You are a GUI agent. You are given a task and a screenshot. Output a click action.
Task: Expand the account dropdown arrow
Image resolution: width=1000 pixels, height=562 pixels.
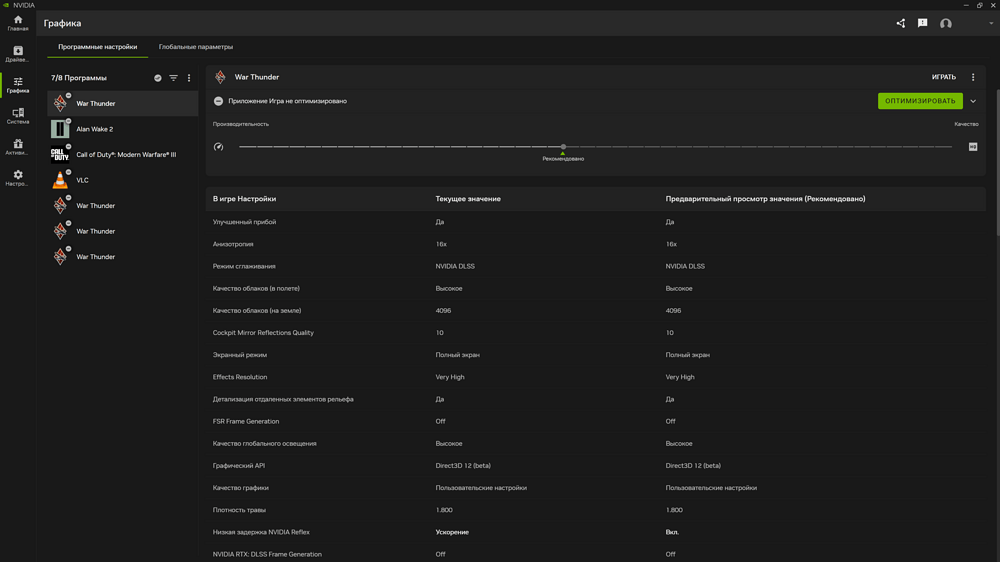point(991,24)
